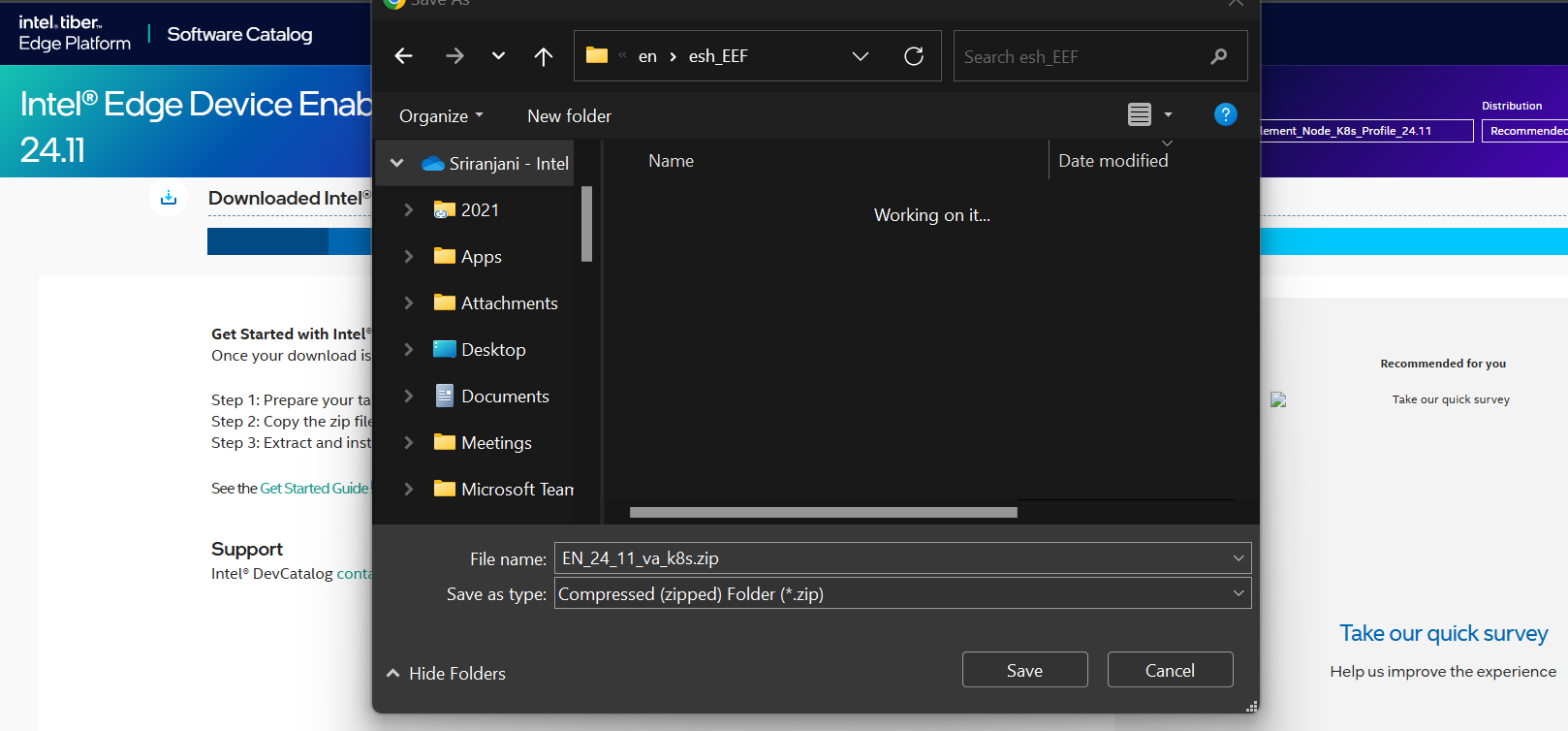
Task: Open the view options dropdown arrow
Action: (1168, 114)
